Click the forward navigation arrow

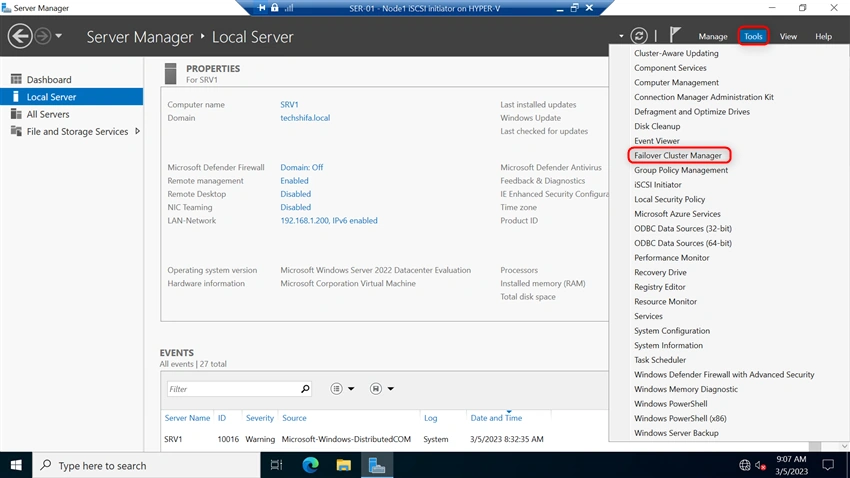pos(43,36)
